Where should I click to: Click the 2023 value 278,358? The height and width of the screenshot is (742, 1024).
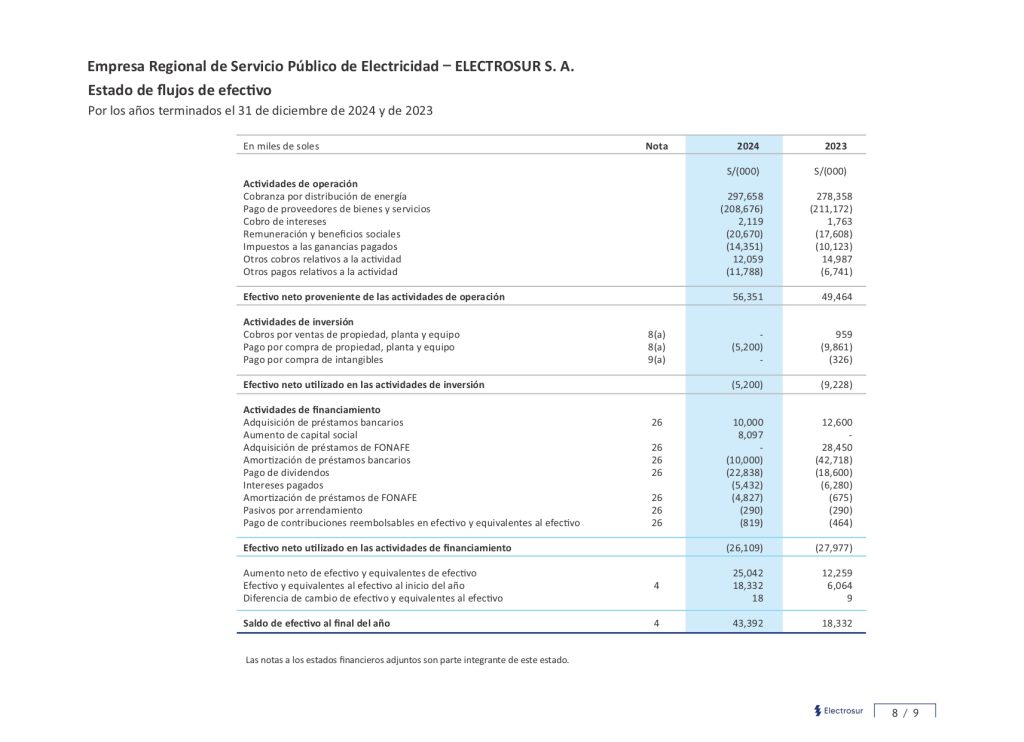click(x=834, y=197)
